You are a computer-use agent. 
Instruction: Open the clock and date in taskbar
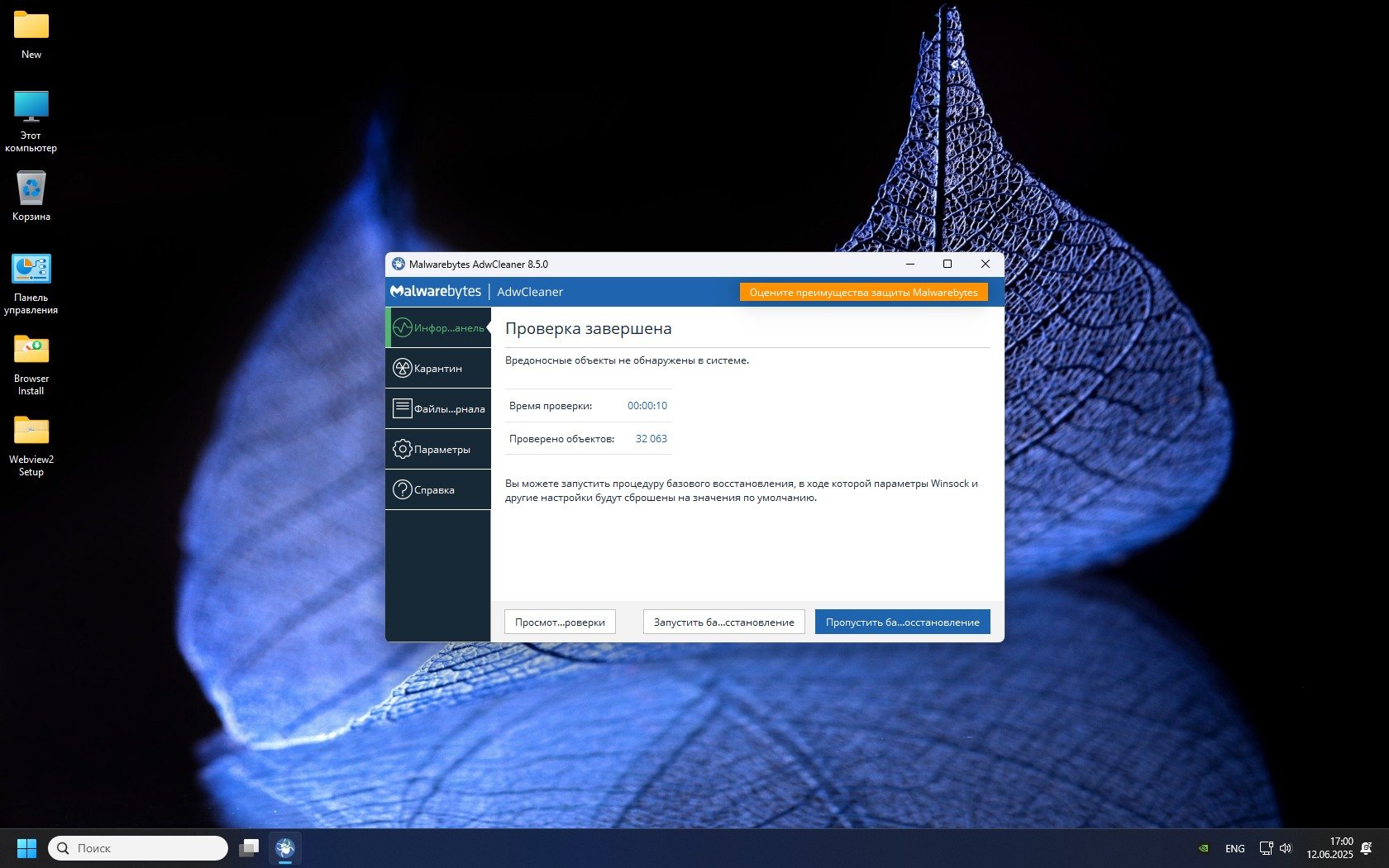tap(1329, 848)
